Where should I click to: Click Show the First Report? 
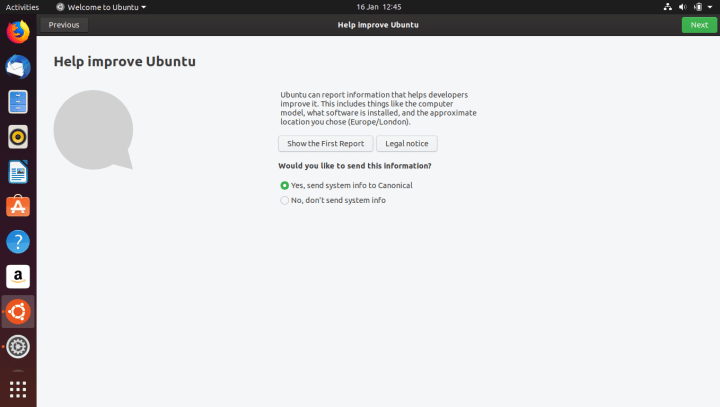click(326, 143)
